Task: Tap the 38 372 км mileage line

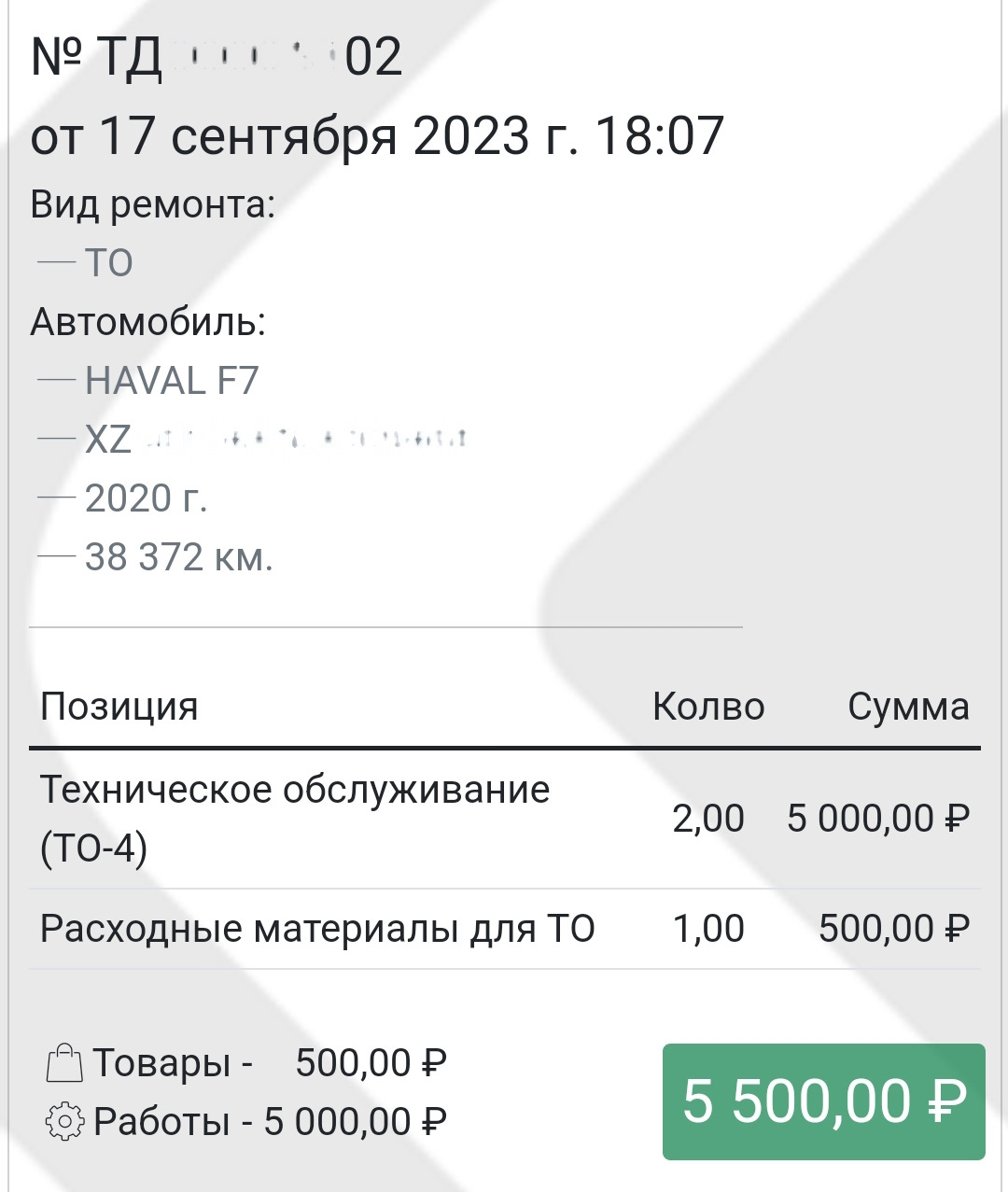Action: pyautogui.click(x=178, y=557)
